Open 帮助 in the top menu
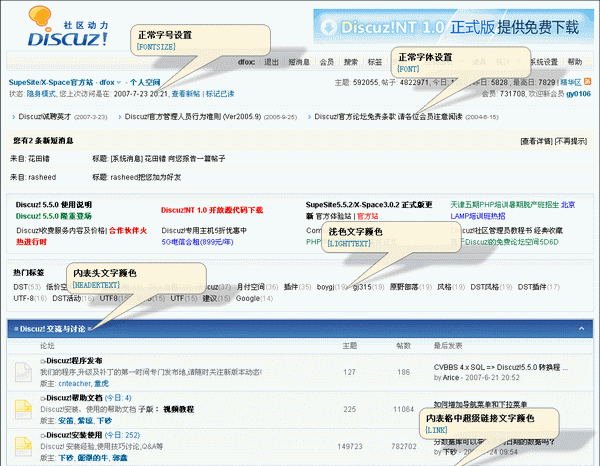This screenshot has height=466, width=600. (x=574, y=62)
